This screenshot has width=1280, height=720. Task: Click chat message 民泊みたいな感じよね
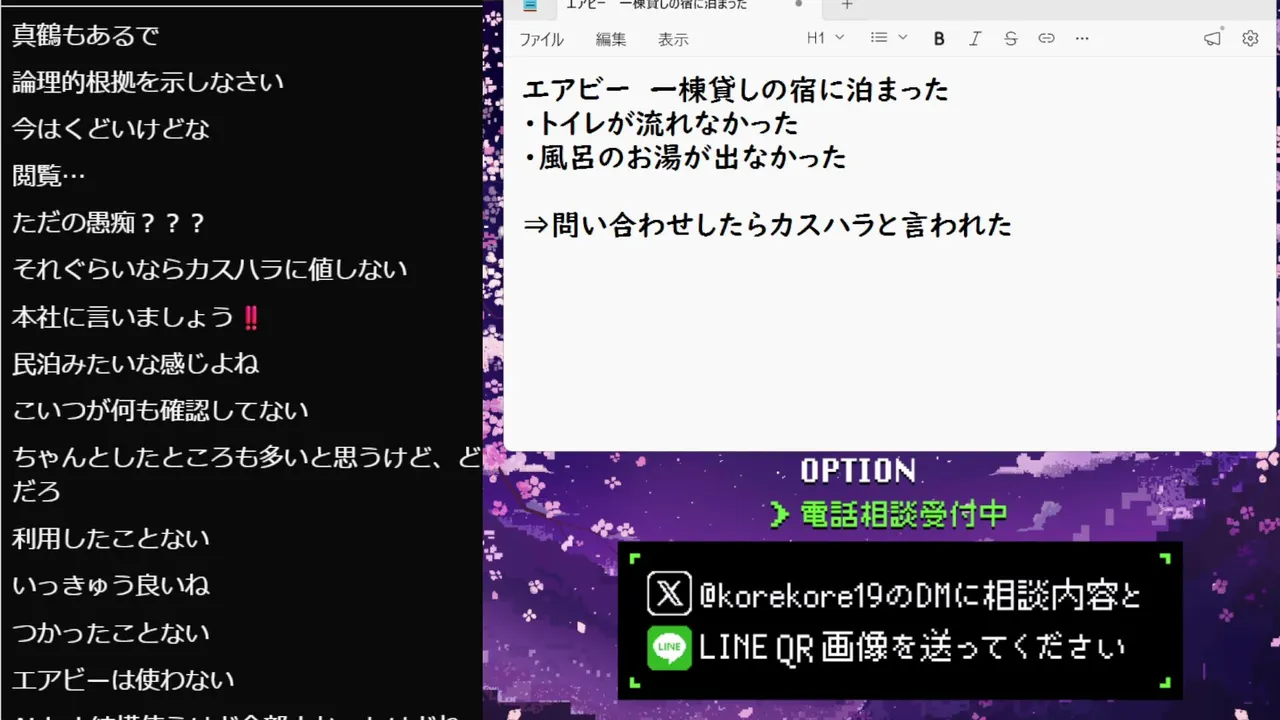click(136, 364)
